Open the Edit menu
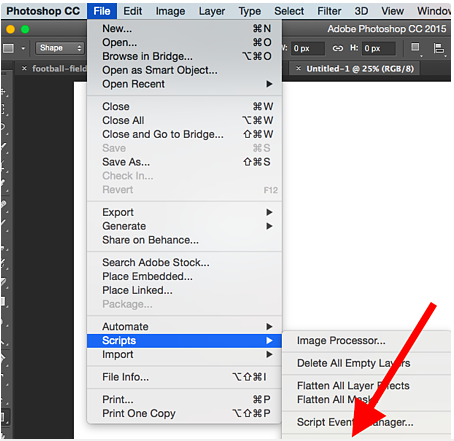The height and width of the screenshot is (441, 454). coord(133,11)
